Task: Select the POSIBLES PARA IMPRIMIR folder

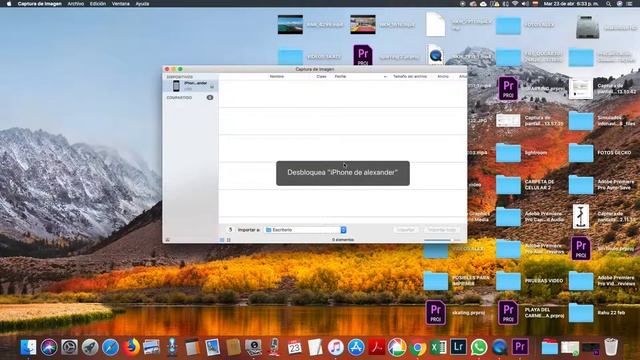Action: click(x=436, y=281)
